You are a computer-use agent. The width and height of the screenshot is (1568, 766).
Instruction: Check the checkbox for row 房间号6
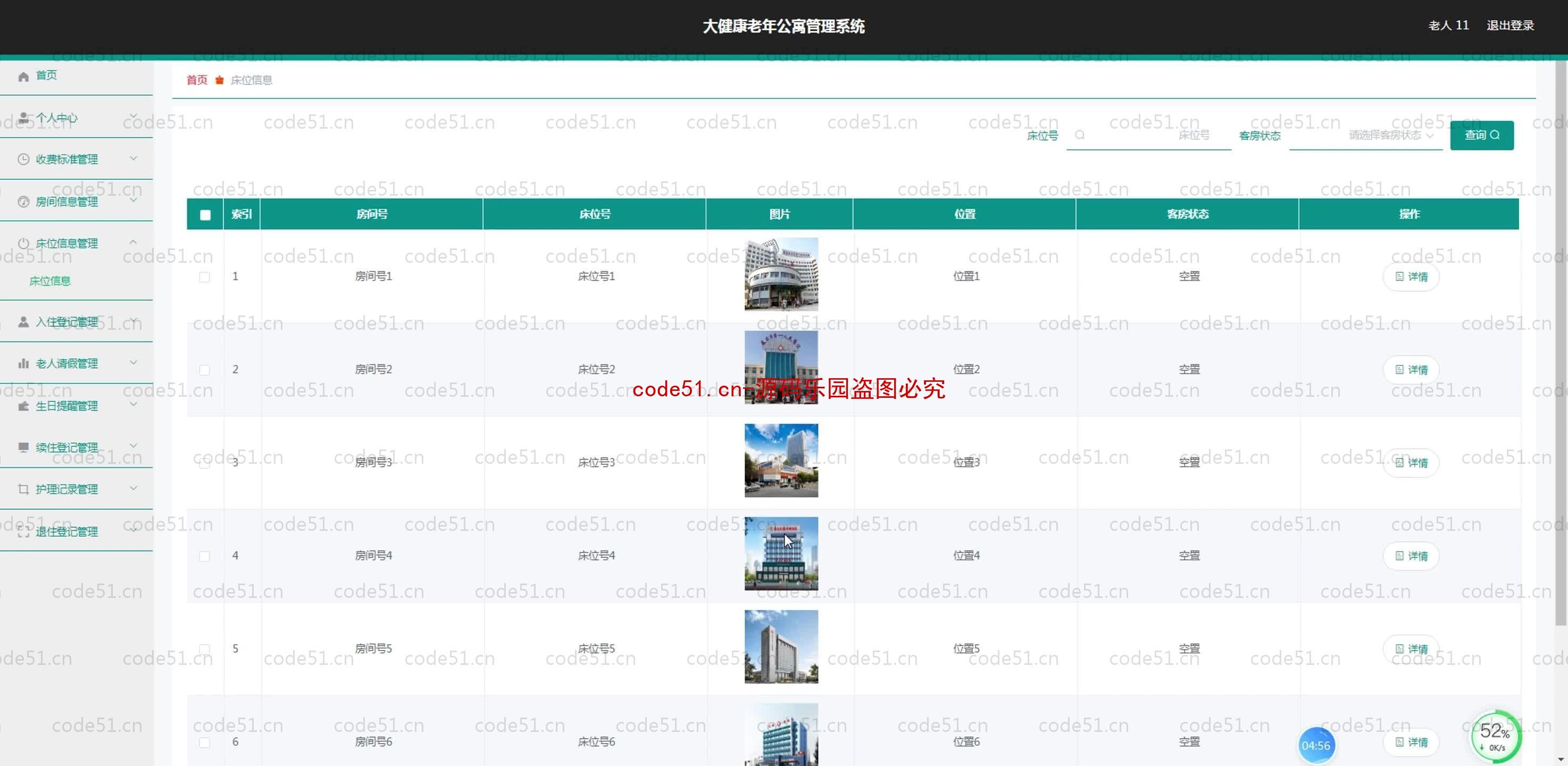[x=205, y=742]
